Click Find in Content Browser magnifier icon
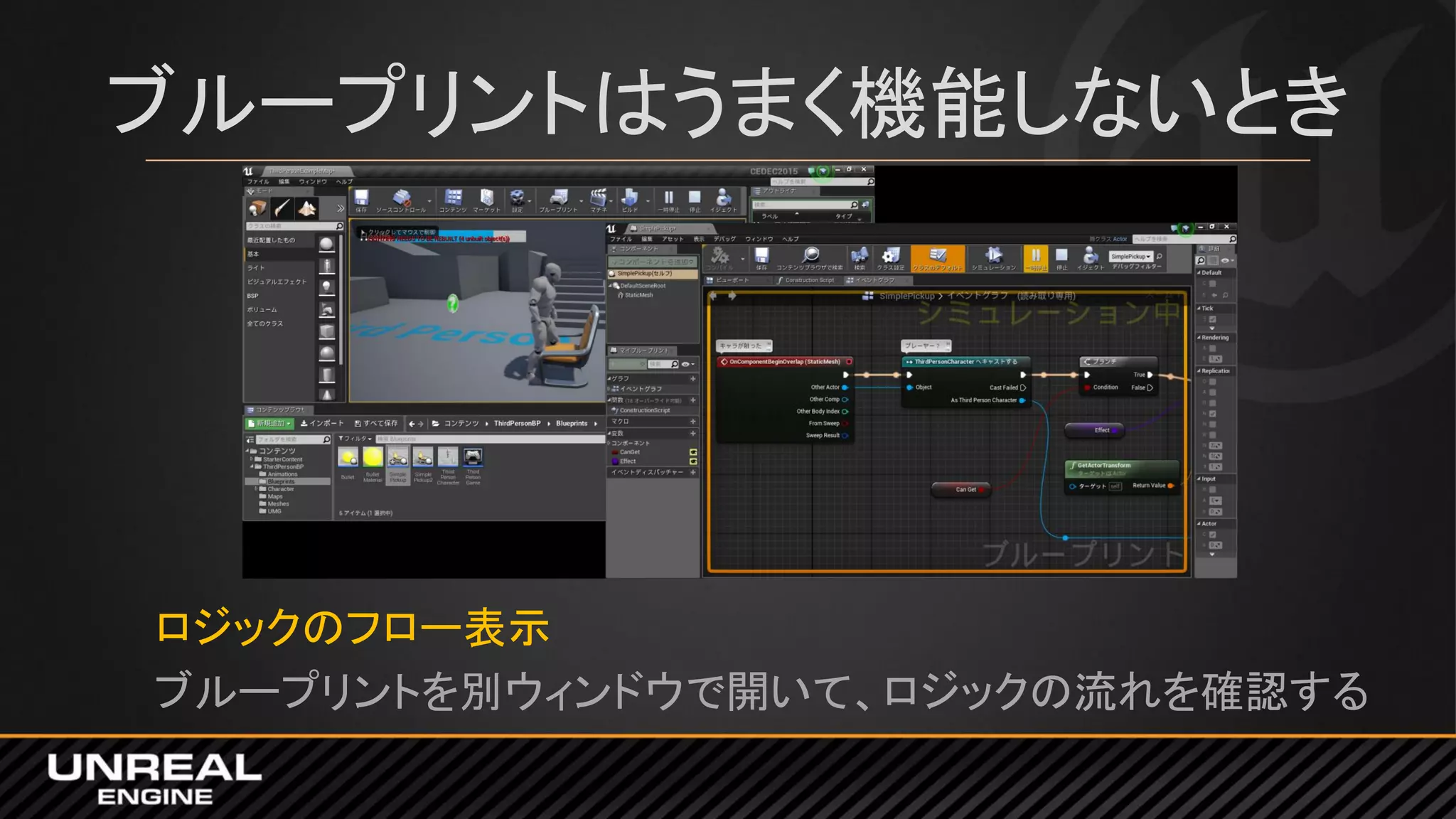Image resolution: width=1456 pixels, height=819 pixels. (x=810, y=258)
